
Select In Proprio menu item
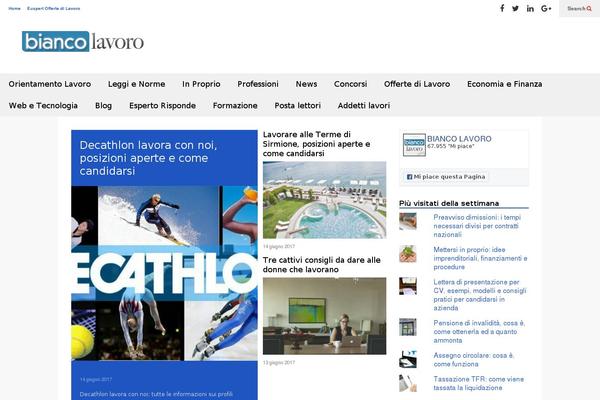[201, 84]
